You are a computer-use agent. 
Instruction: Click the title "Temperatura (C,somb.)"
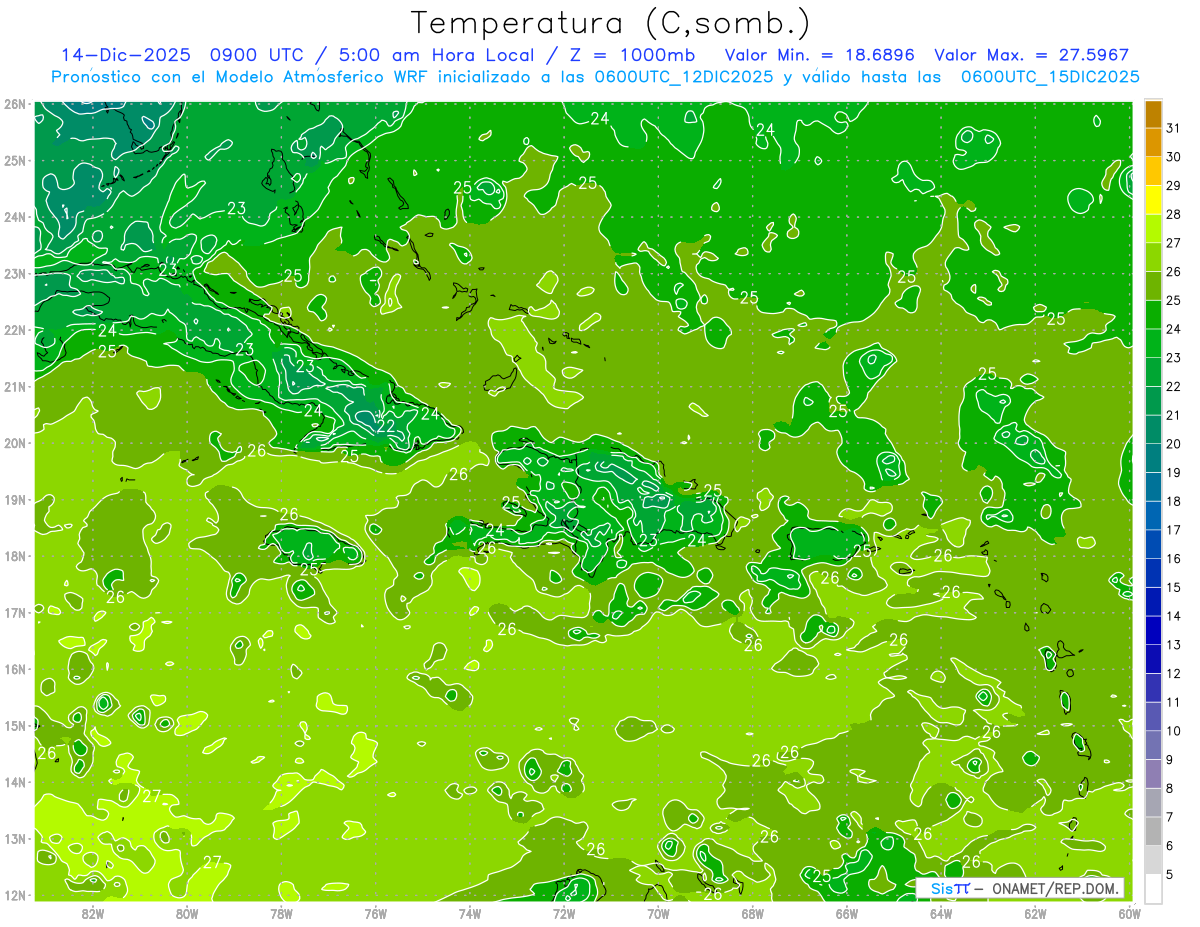coord(610,24)
